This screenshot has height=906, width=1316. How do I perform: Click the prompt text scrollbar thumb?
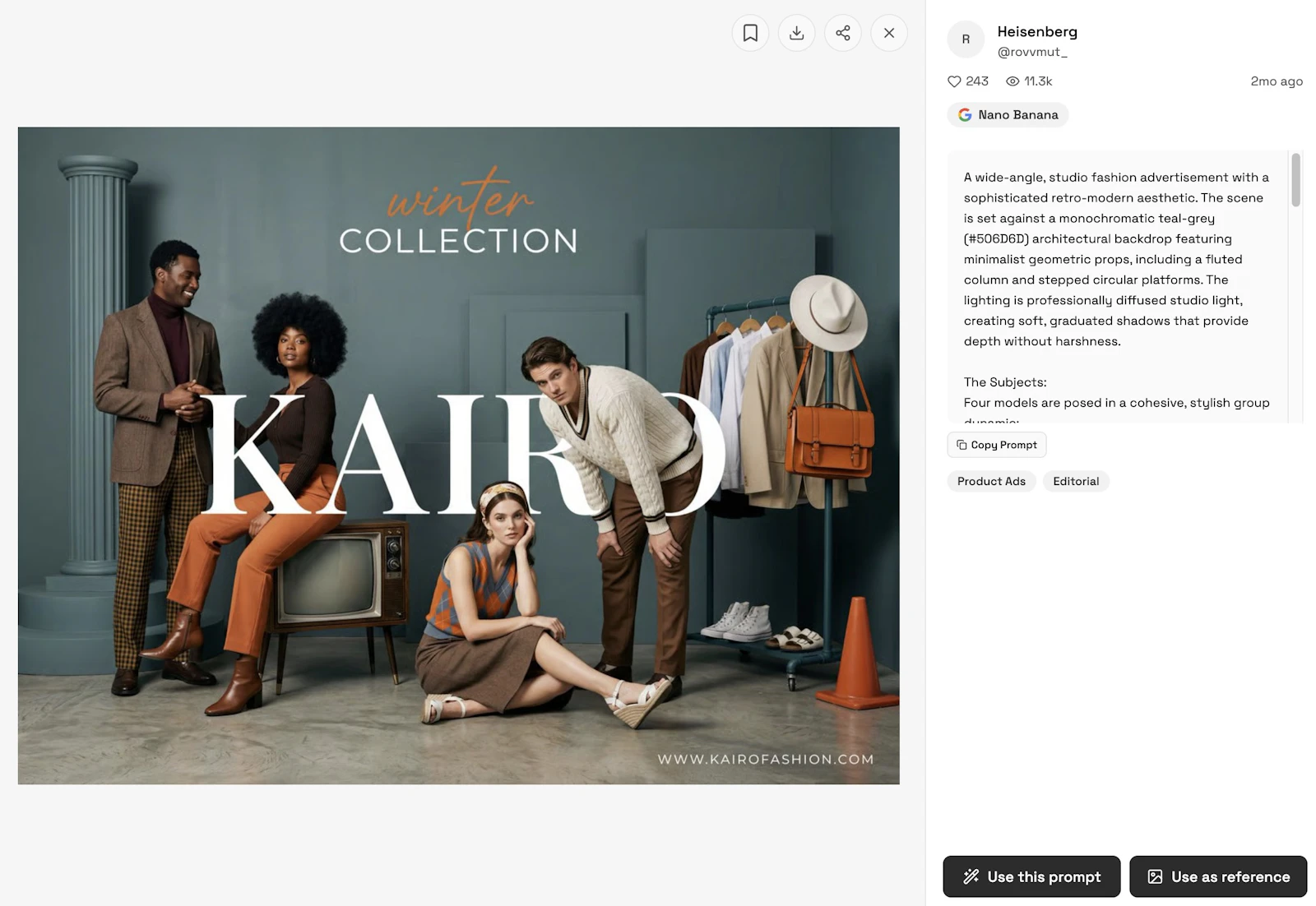click(1295, 179)
